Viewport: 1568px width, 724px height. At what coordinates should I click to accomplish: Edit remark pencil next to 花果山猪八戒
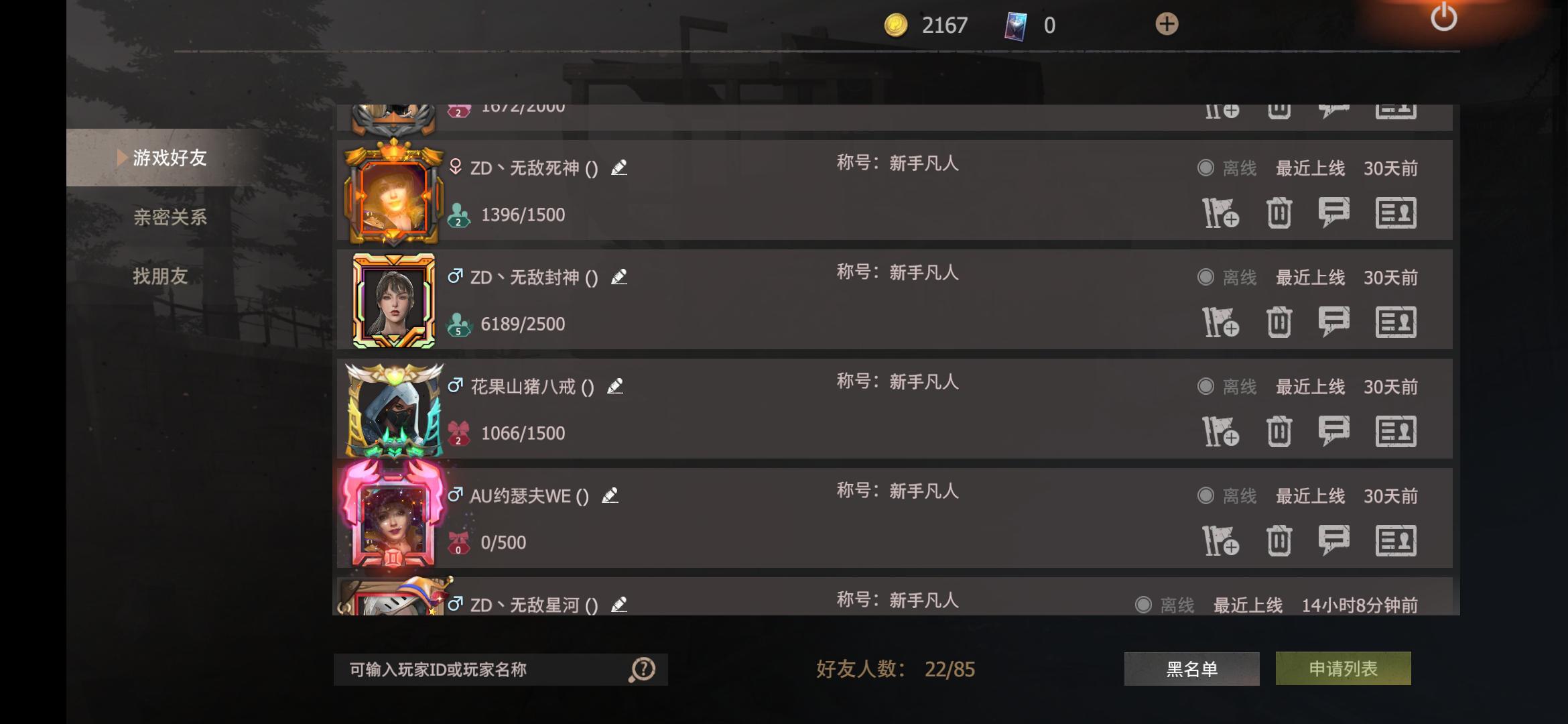(615, 386)
